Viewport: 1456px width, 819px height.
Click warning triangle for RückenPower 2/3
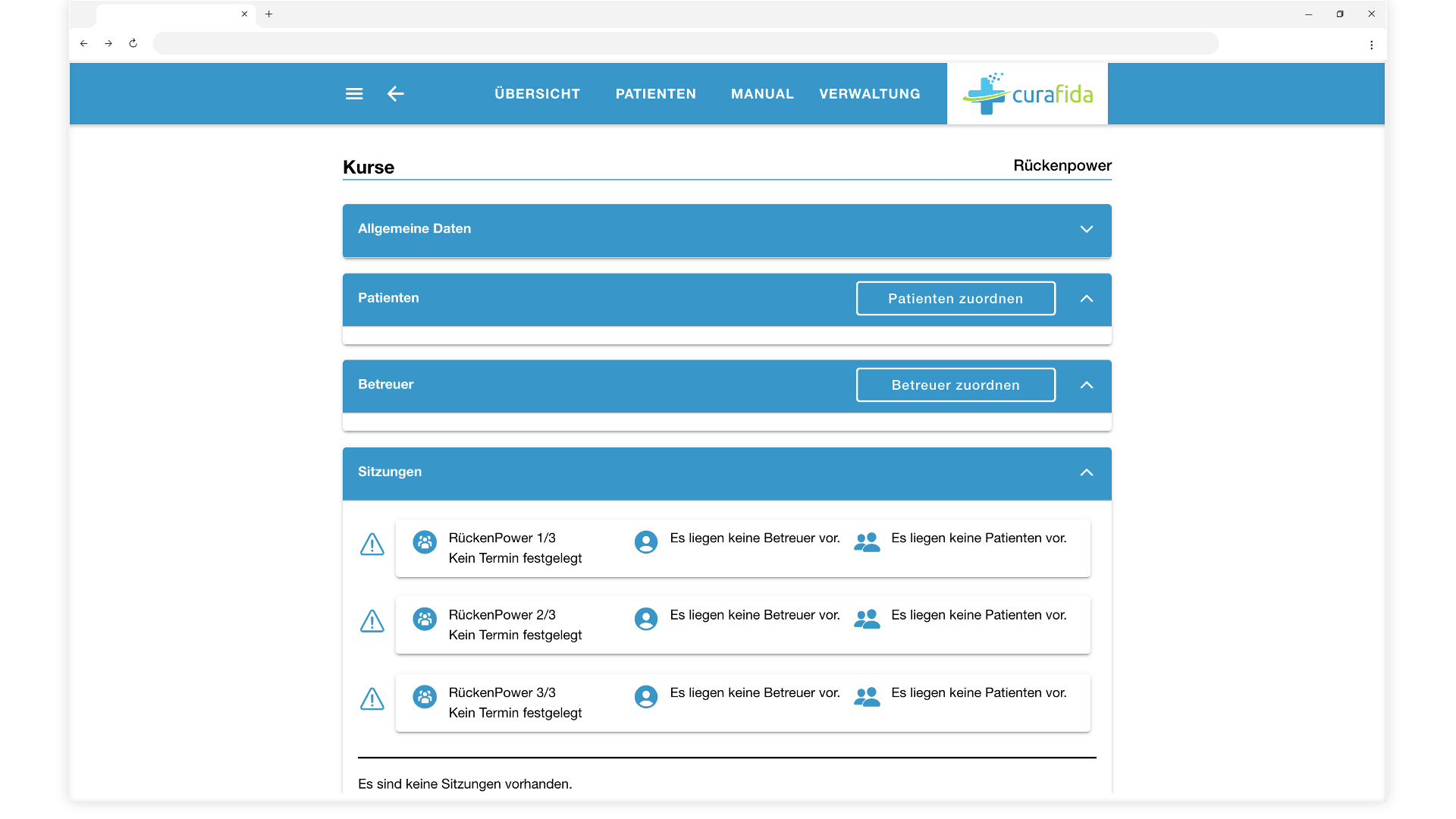(x=372, y=622)
